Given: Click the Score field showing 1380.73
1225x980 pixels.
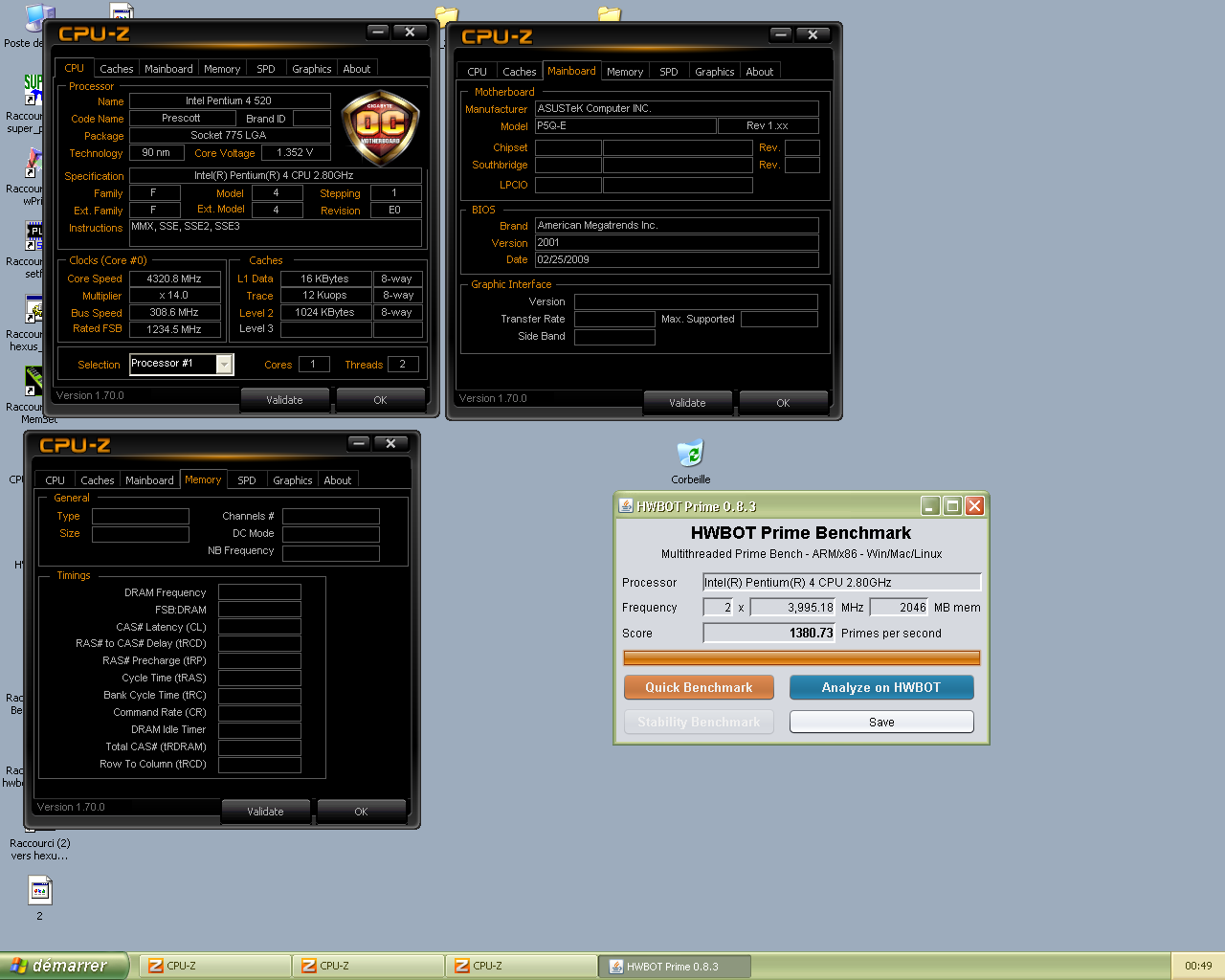Looking at the screenshot, I should (769, 633).
